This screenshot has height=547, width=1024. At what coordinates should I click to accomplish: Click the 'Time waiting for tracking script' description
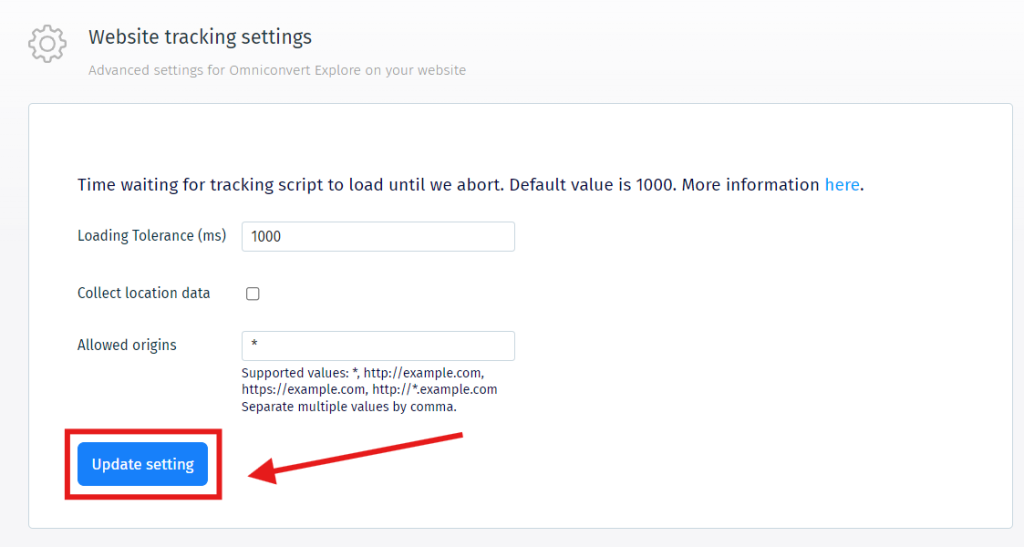tap(300, 185)
